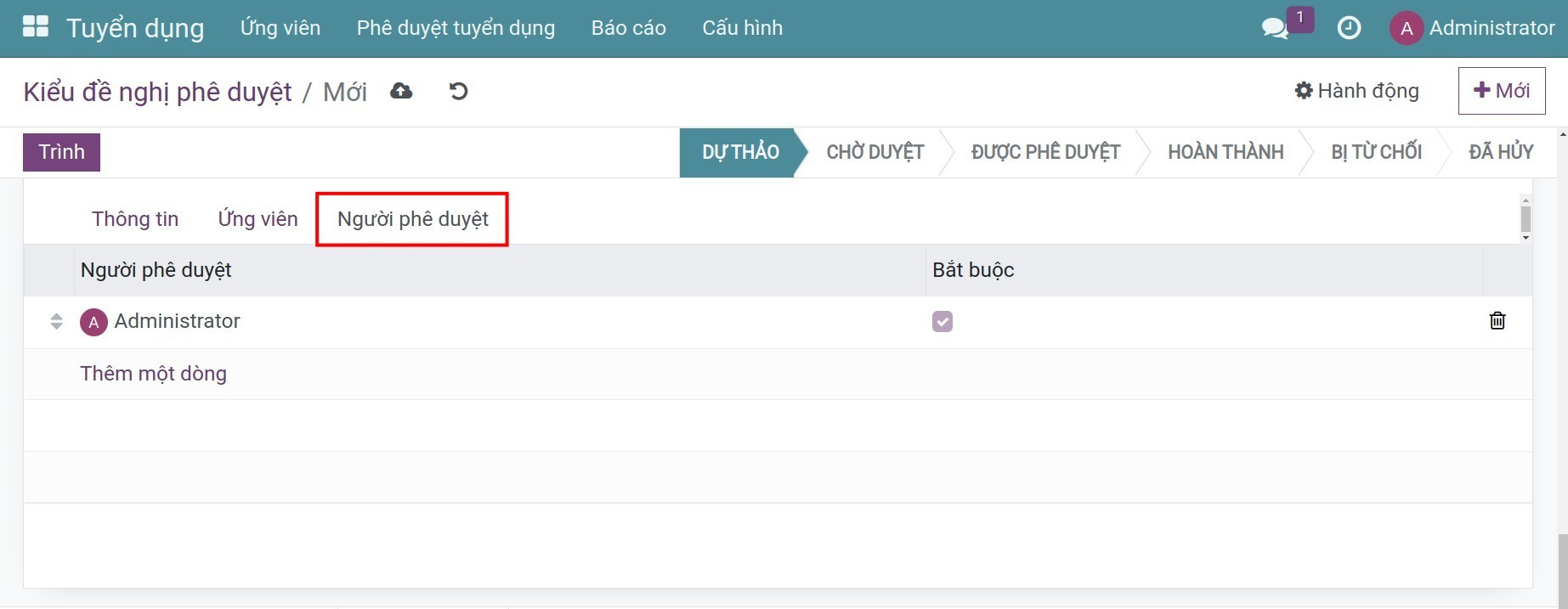1568x609 pixels.
Task: Open the Cấu hình menu
Action: click(x=742, y=28)
